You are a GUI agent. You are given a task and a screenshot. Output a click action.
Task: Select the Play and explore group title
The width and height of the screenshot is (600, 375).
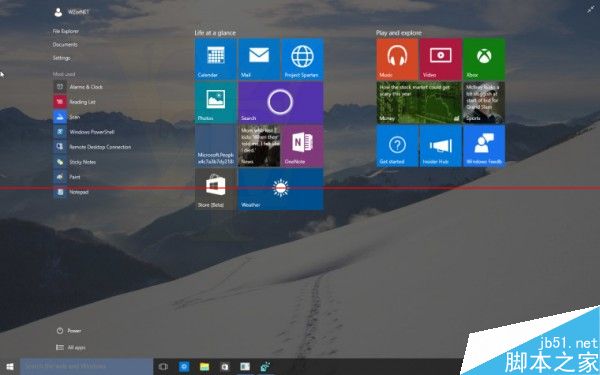click(399, 33)
